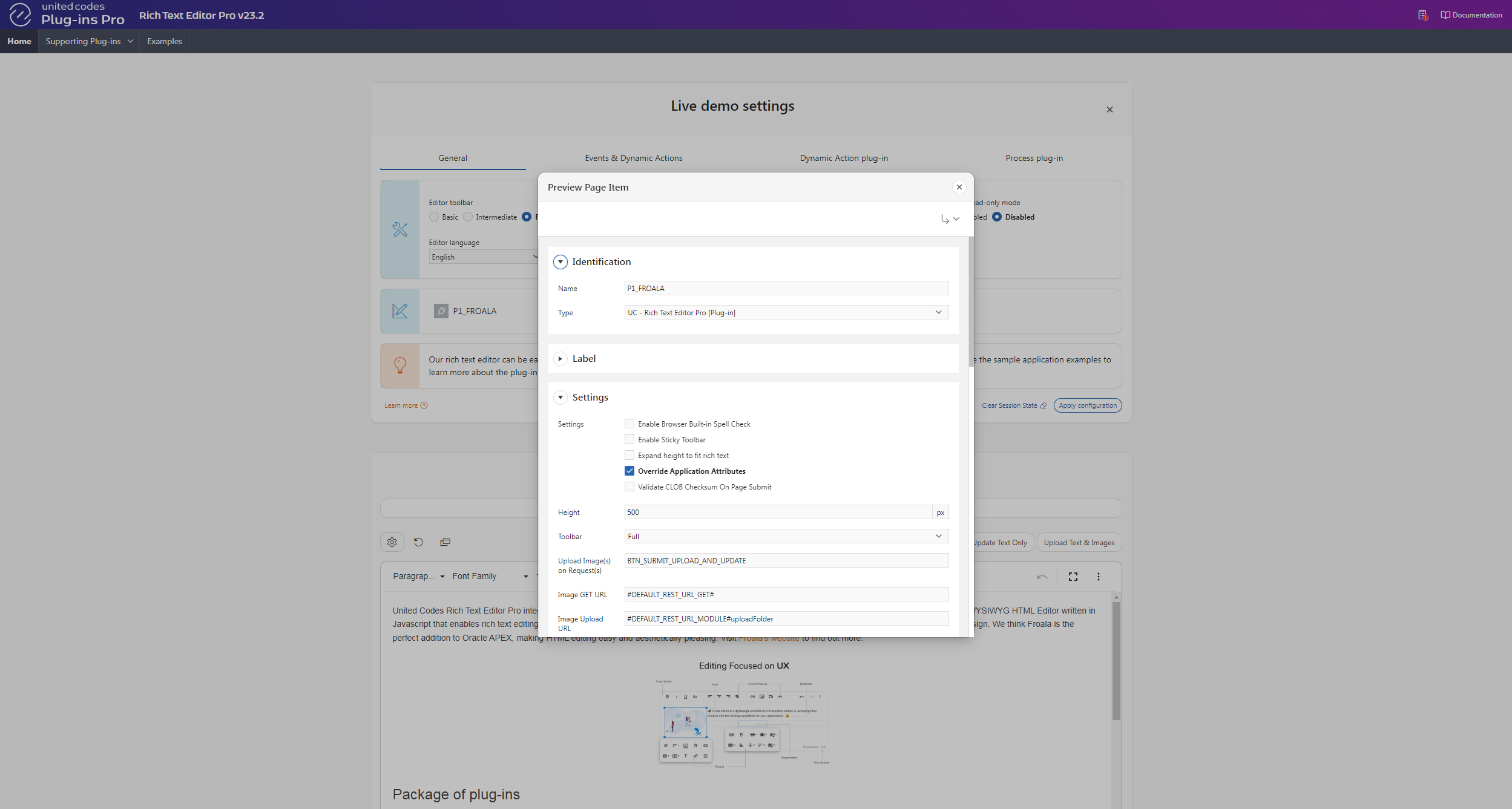The width and height of the screenshot is (1512, 809).
Task: Check Enable Sticky Toolbar
Action: pyautogui.click(x=629, y=439)
